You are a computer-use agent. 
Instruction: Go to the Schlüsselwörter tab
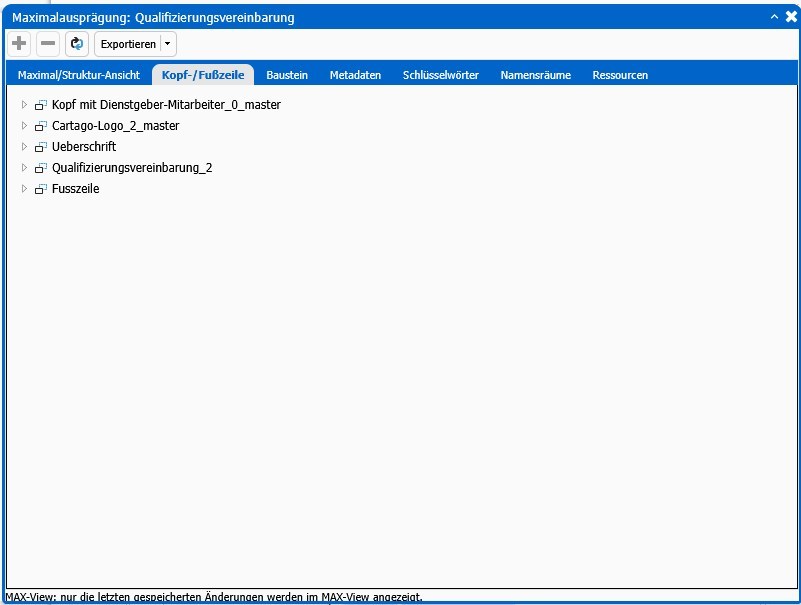[440, 75]
